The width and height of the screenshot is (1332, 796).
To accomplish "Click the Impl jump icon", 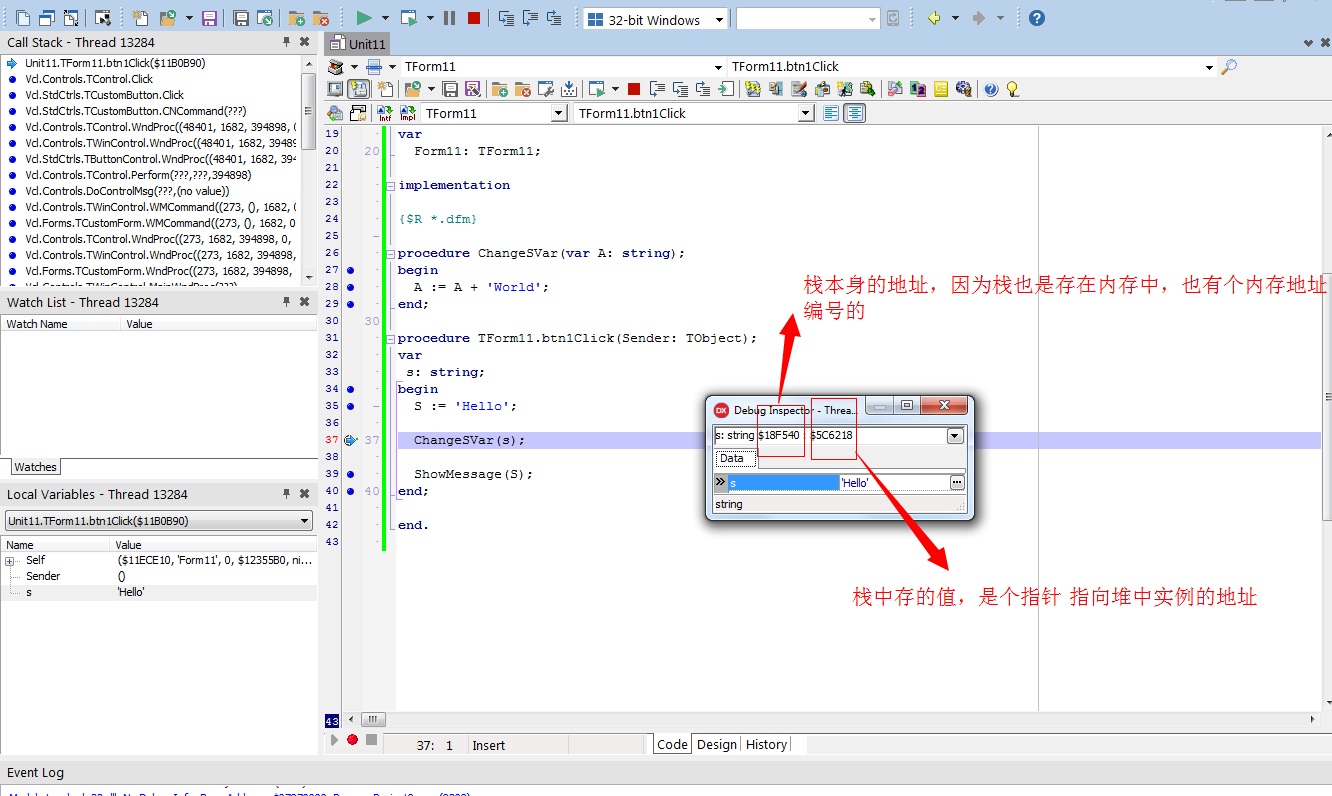I will (407, 113).
